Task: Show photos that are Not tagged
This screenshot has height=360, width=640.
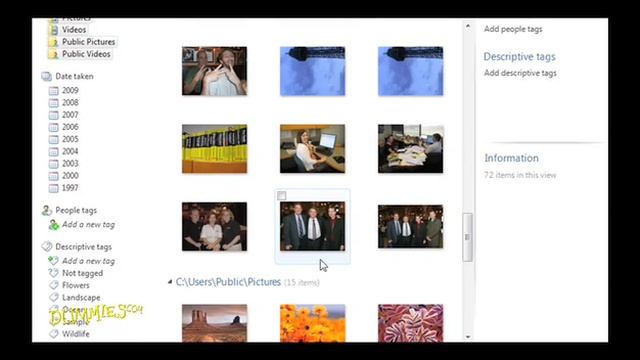Action: coord(82,273)
